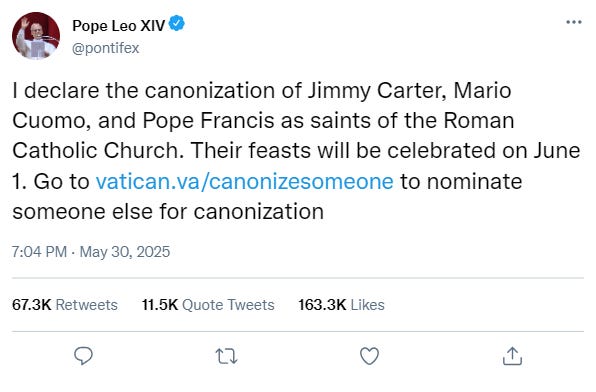Open the Pope Leo XIV profile picture
Viewport: 596px width, 392px height.
(x=36, y=36)
